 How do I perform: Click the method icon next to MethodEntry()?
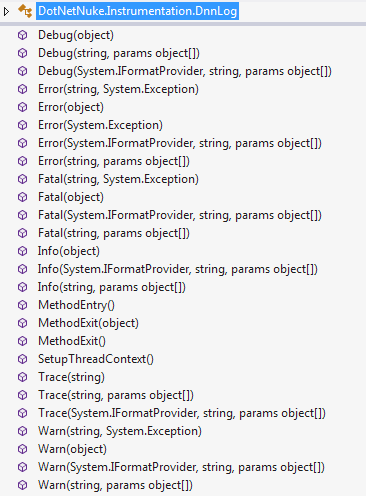pos(22,305)
